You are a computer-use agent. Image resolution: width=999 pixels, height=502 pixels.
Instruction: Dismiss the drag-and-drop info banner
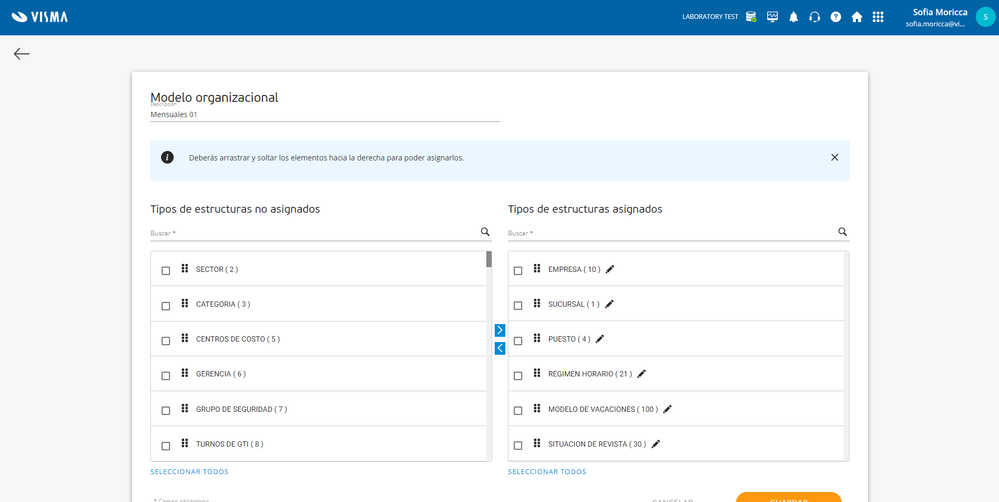click(x=835, y=157)
